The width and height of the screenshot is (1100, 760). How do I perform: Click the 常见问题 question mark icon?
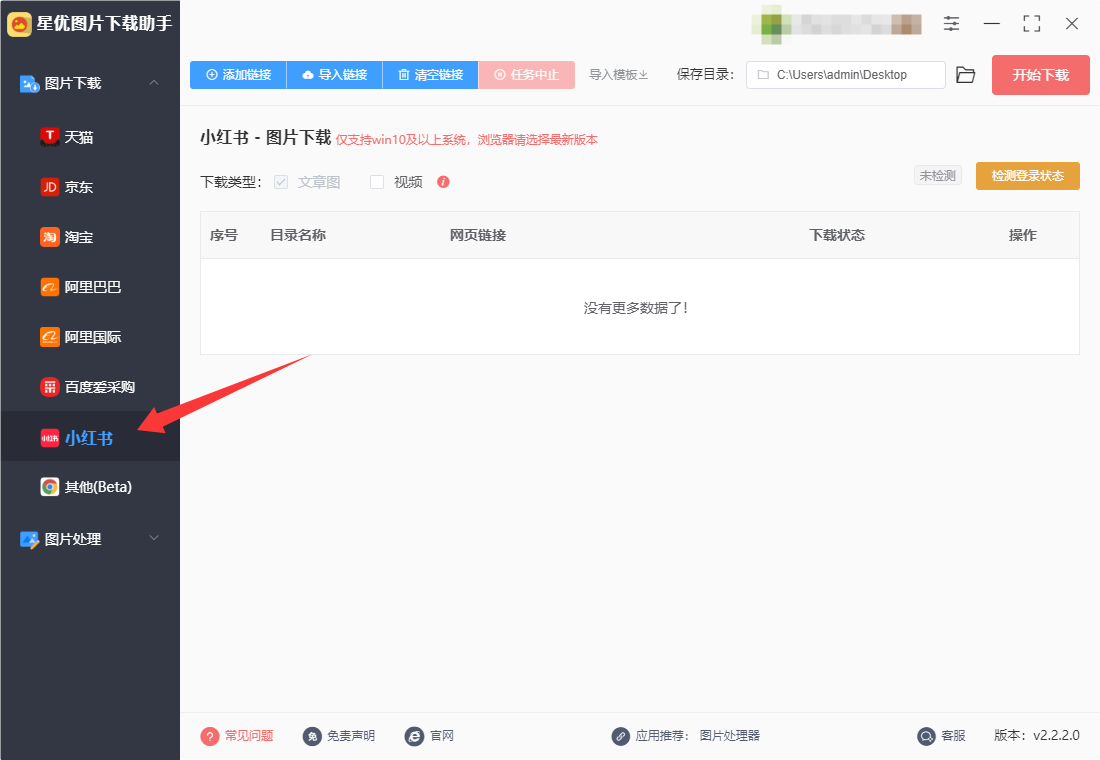210,736
